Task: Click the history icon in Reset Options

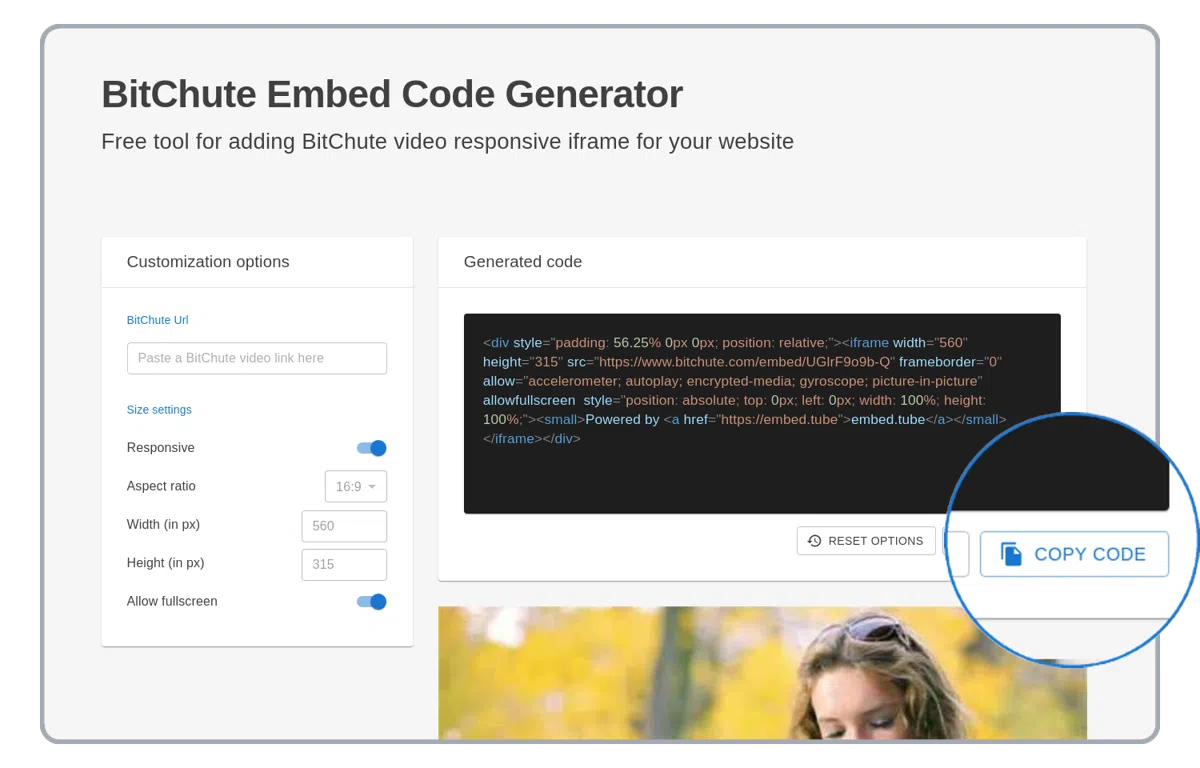Action: click(814, 541)
